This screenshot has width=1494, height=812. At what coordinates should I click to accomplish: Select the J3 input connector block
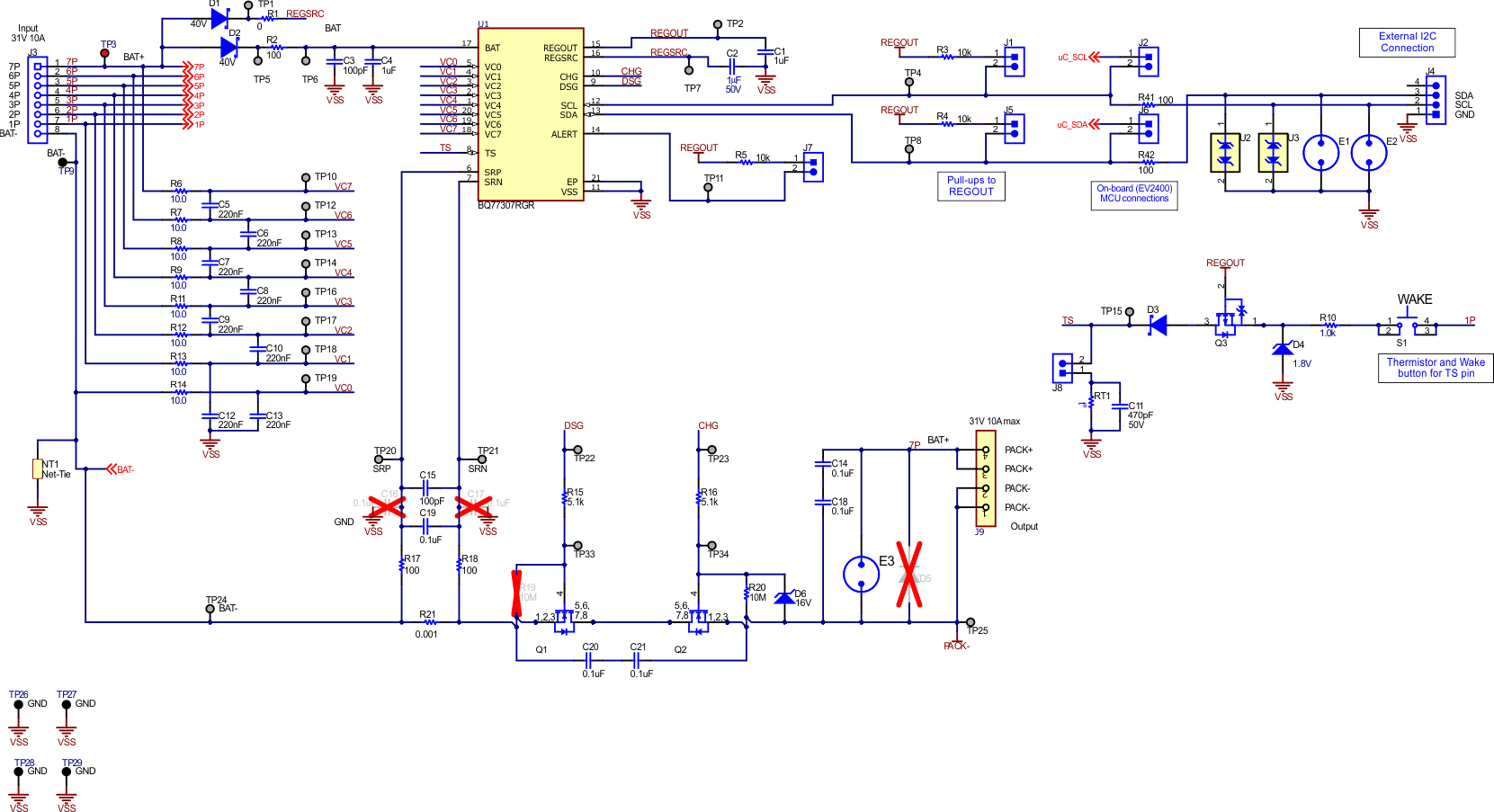pos(37,99)
